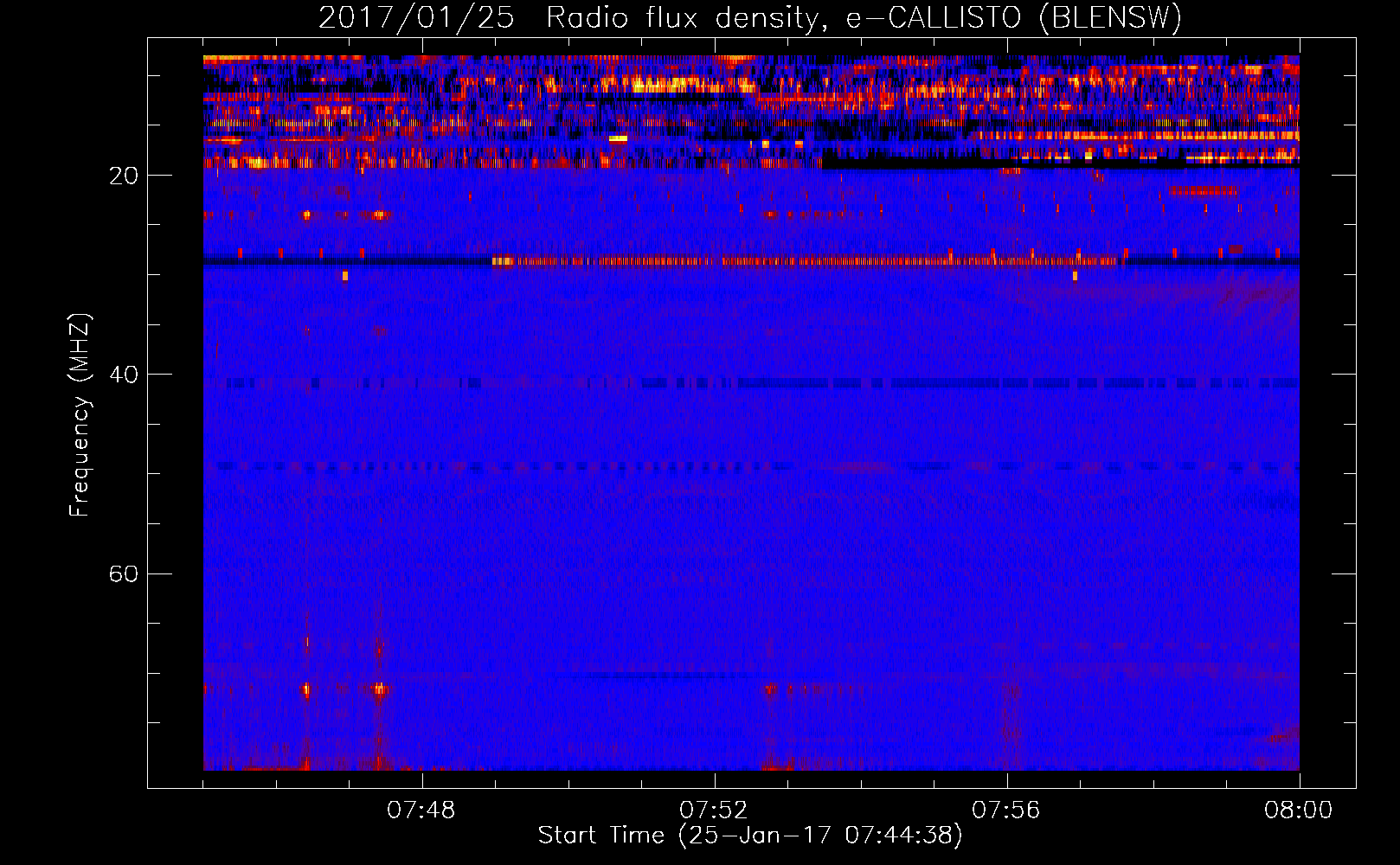
Task: Click the 07:56 time tick label
Action: [1006, 811]
